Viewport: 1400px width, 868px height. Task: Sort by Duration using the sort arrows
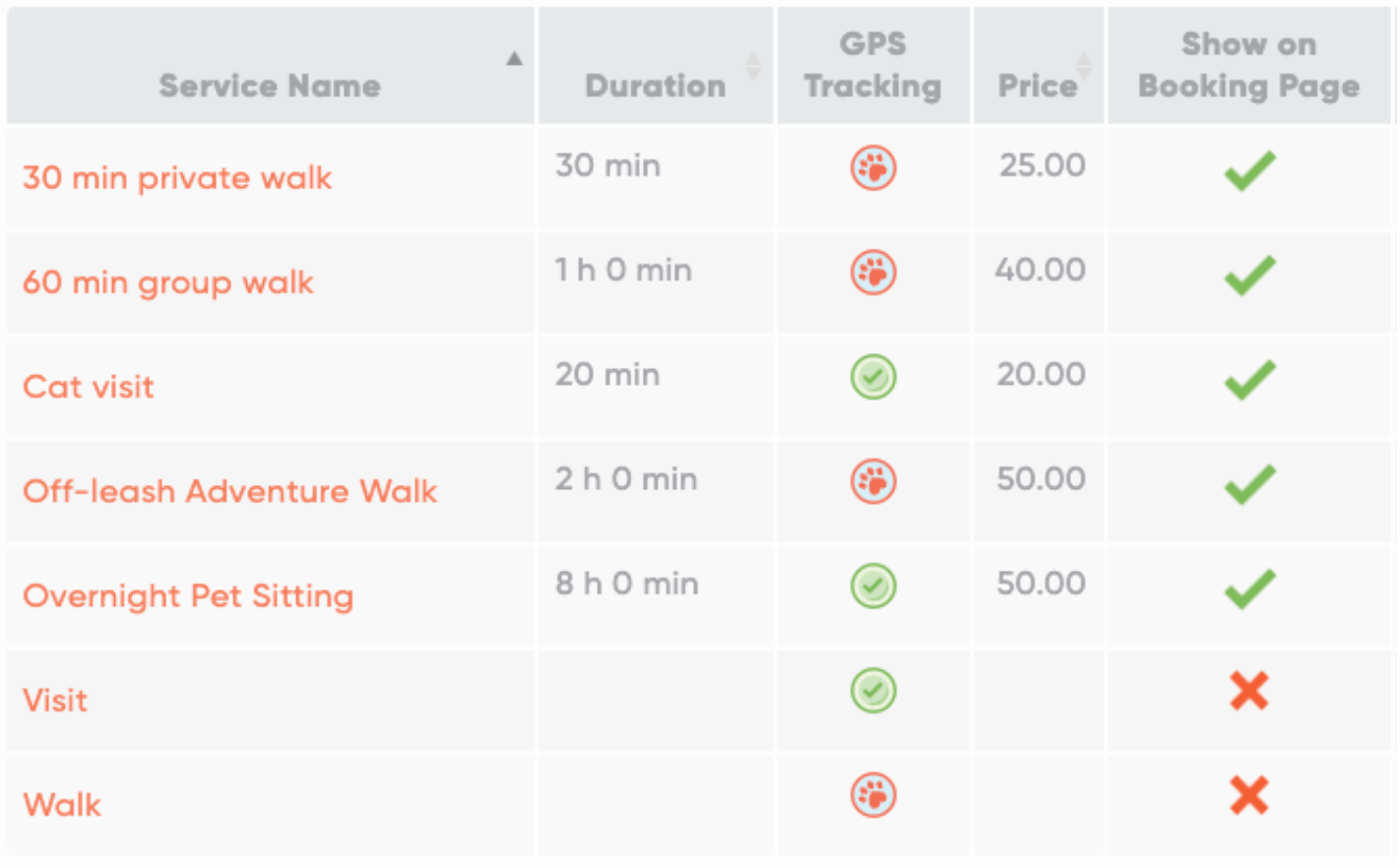[753, 67]
